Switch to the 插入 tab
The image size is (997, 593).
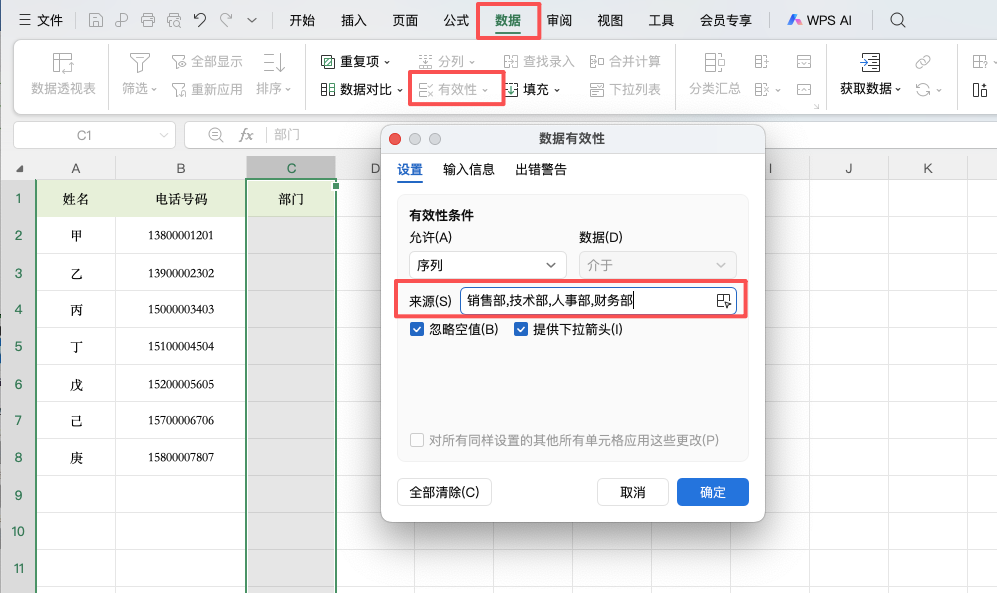point(354,20)
